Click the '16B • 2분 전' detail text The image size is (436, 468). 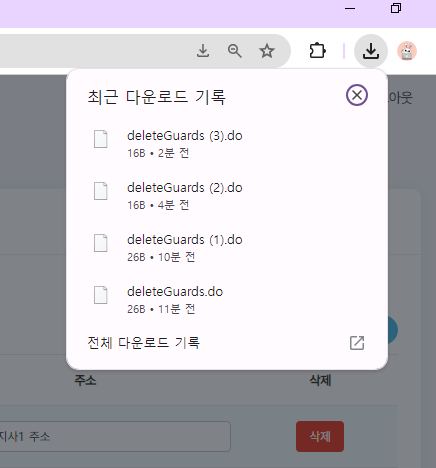pos(158,153)
